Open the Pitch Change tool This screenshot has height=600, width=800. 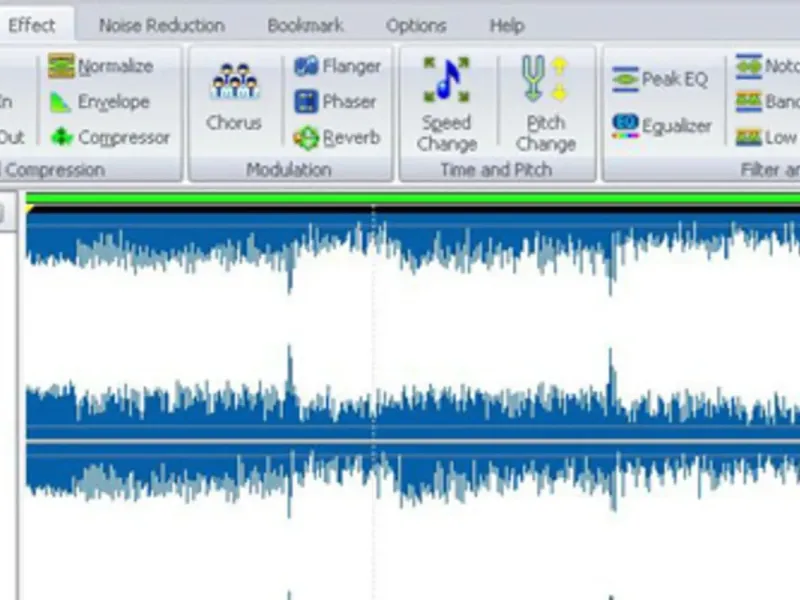coord(545,105)
